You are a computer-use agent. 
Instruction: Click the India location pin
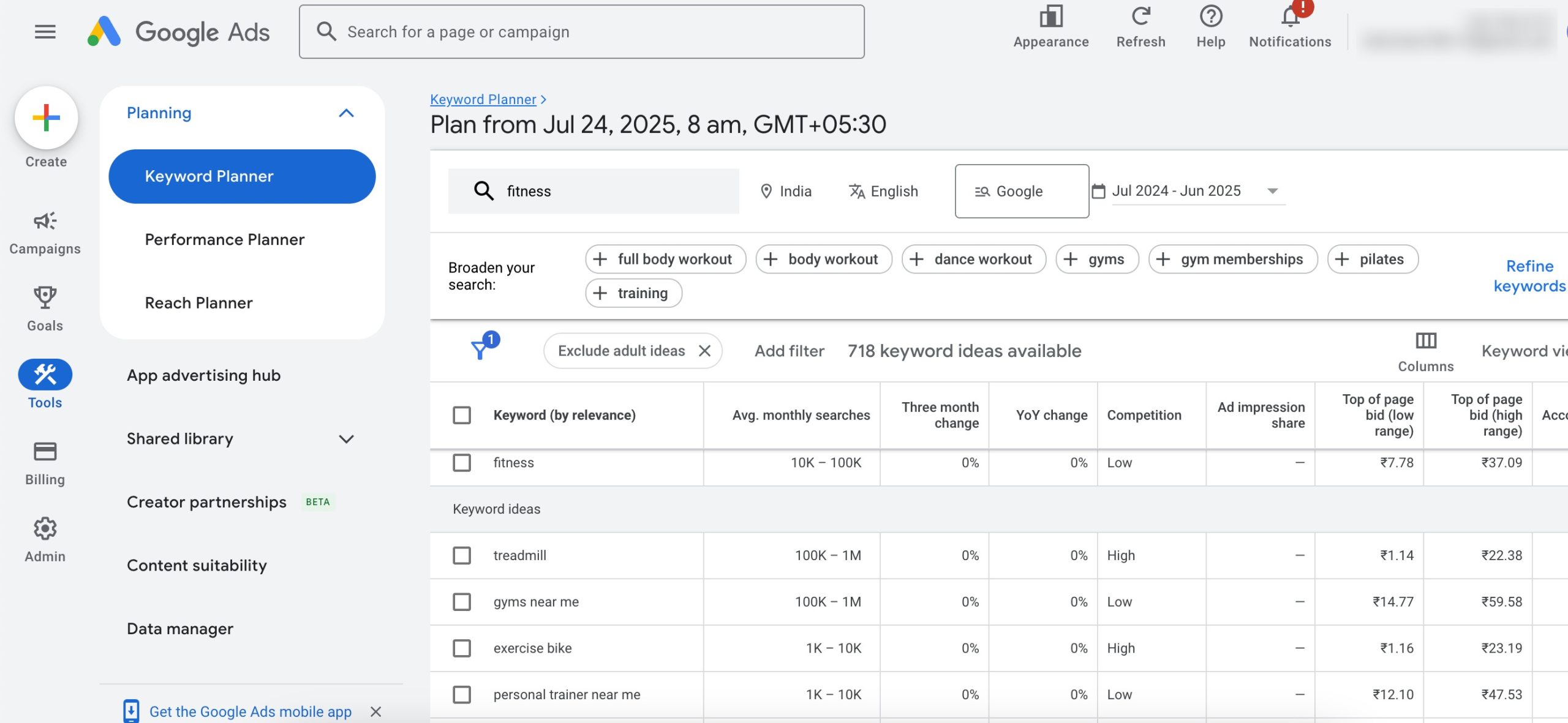pos(766,191)
